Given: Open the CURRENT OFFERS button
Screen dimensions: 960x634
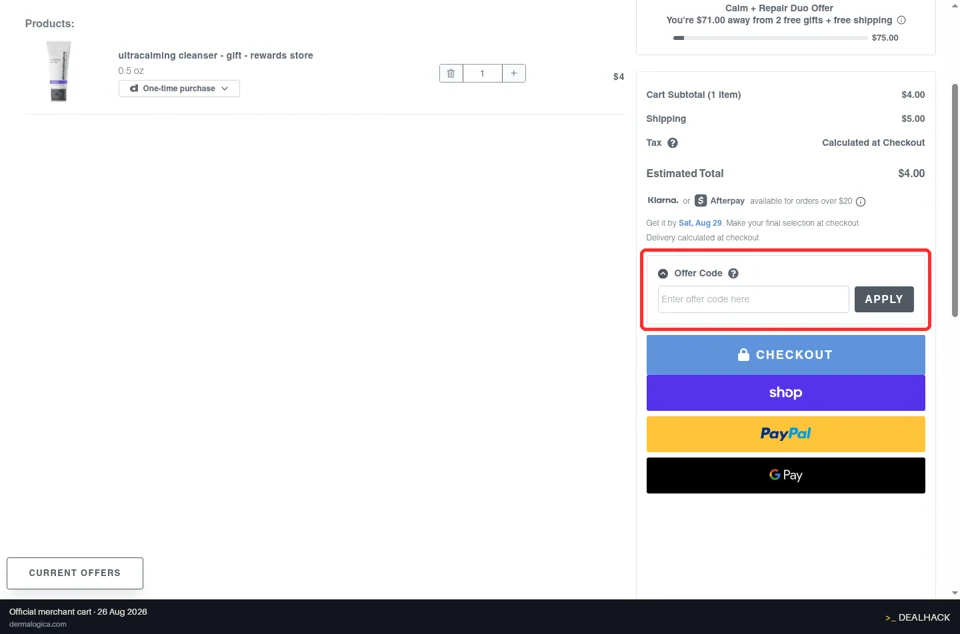Looking at the screenshot, I should pos(75,573).
